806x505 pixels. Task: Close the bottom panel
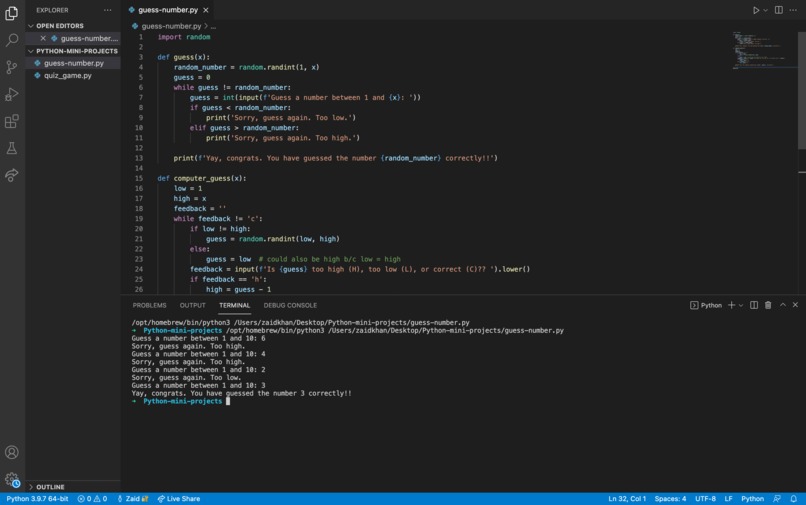coord(795,305)
